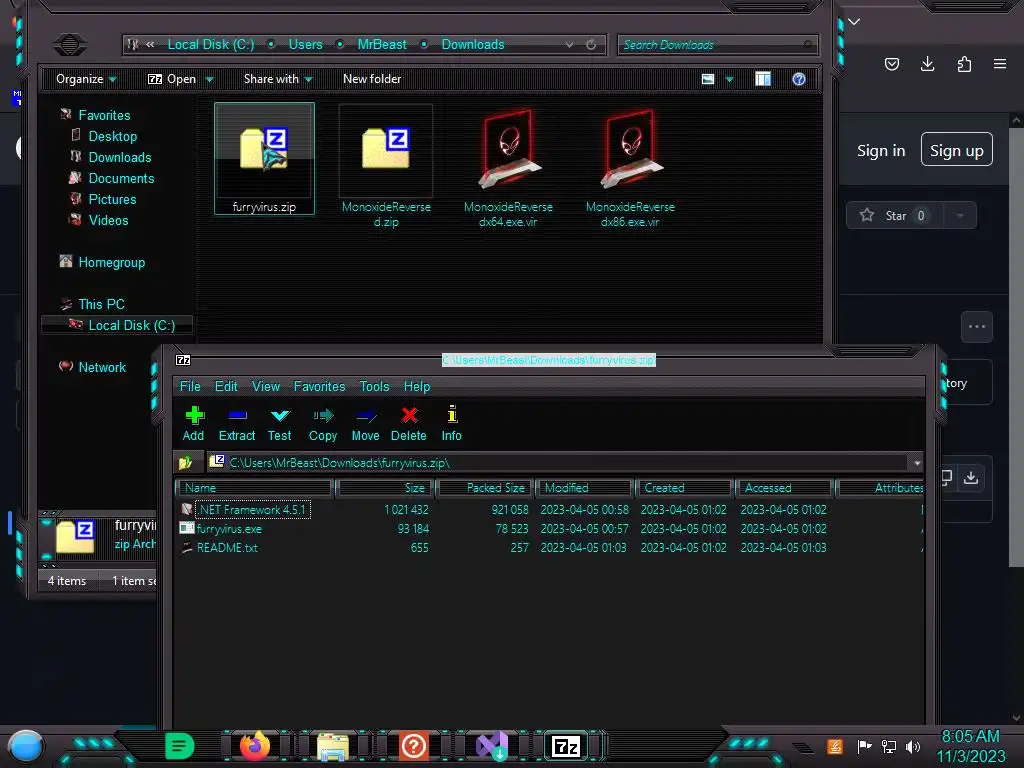Open the View menu in 7-Zip

pyautogui.click(x=266, y=386)
